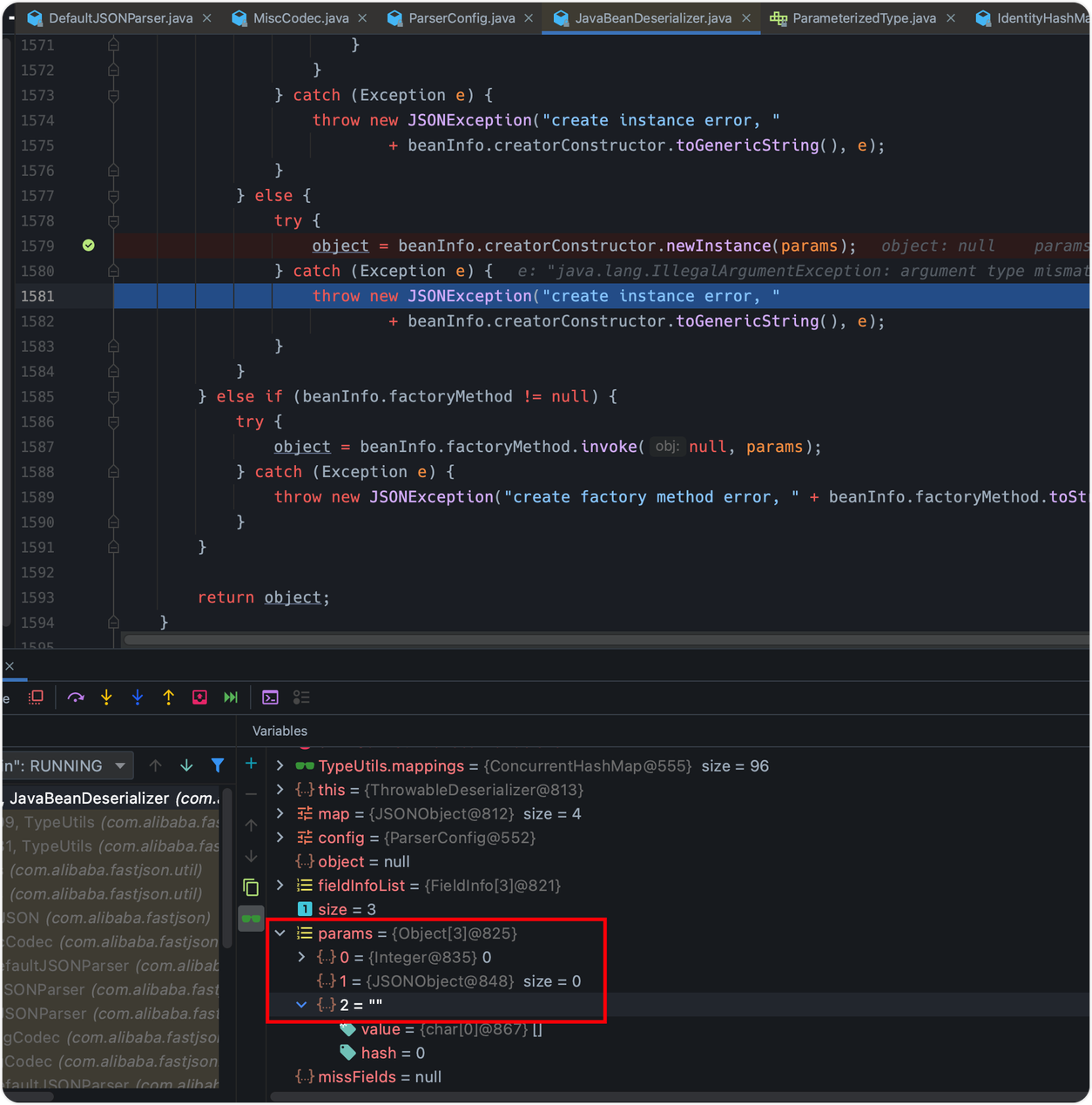Close the MiscCodec.java tab
The width and height of the screenshot is (1092, 1105).
pos(362,18)
